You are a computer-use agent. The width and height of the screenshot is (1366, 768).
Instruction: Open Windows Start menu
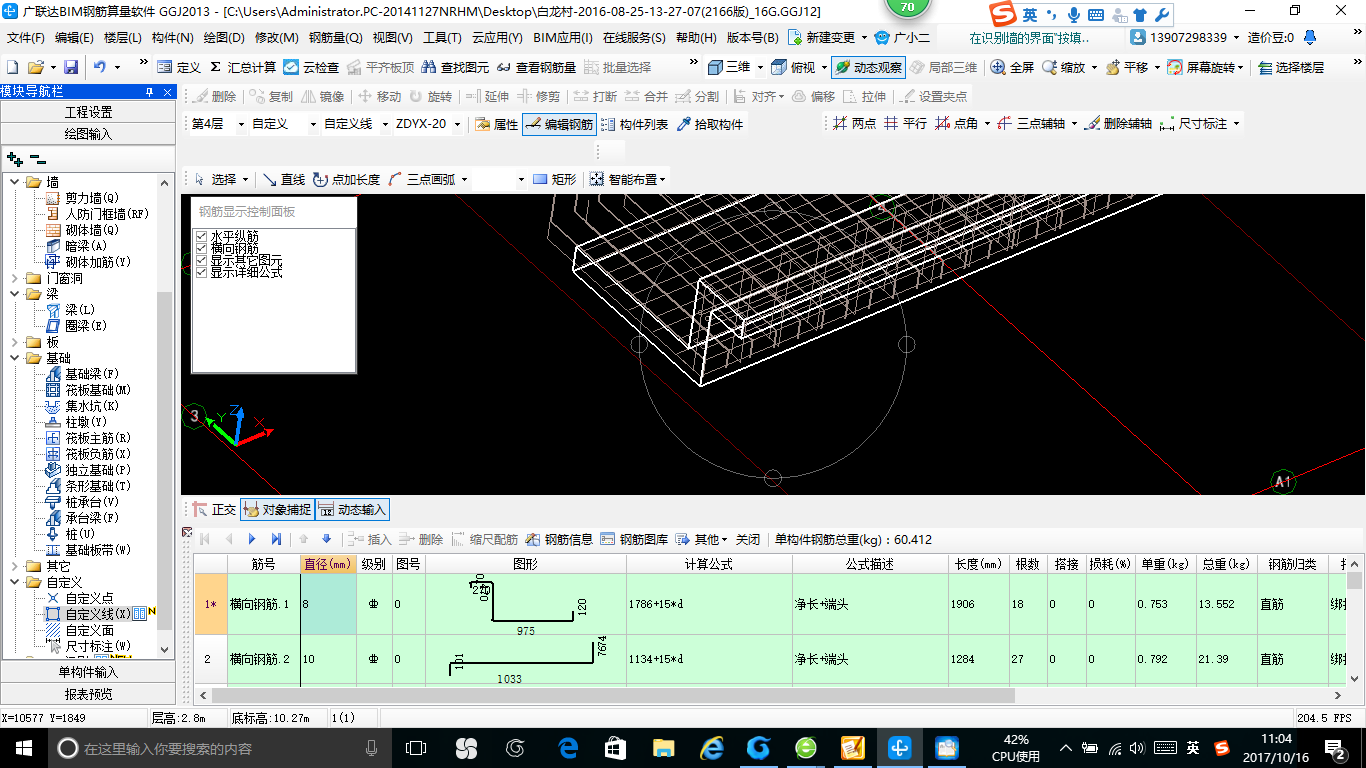tap(23, 748)
